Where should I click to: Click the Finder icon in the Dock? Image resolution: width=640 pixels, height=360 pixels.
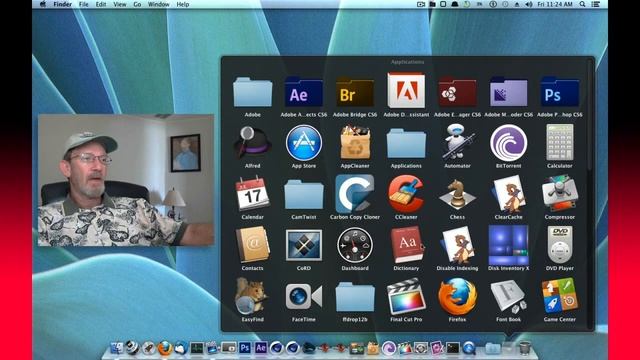click(117, 348)
